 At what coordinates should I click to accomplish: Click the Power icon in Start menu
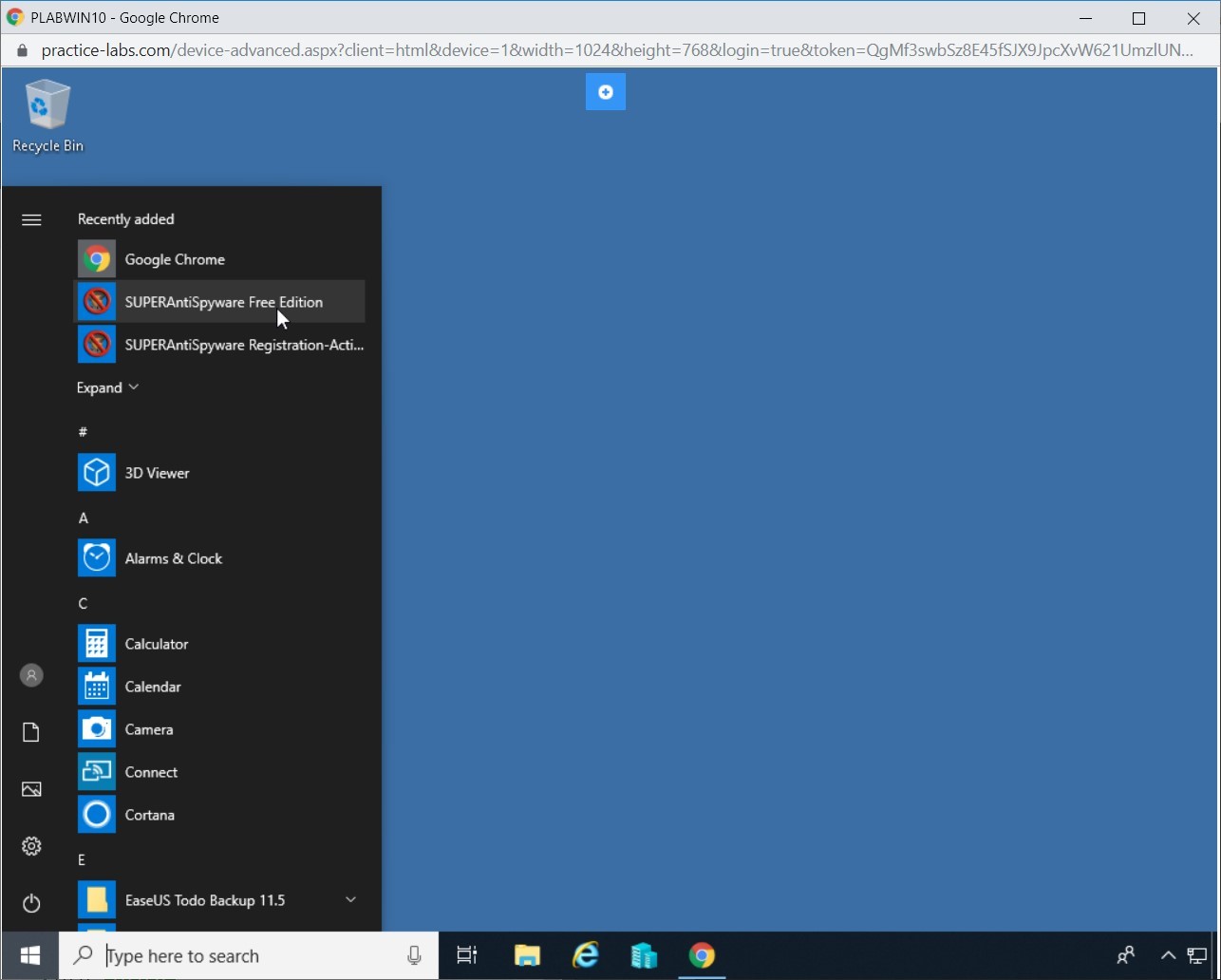(x=31, y=903)
